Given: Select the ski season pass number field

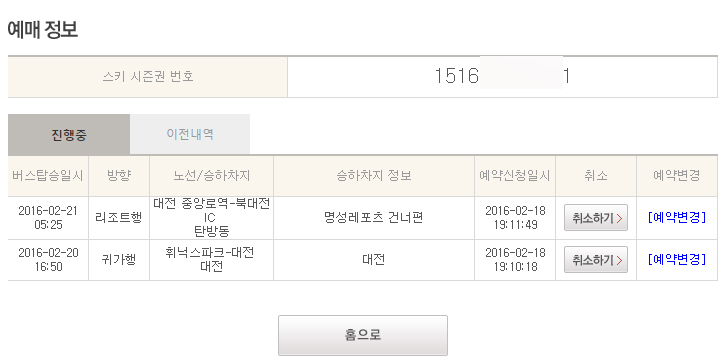Looking at the screenshot, I should tap(503, 77).
